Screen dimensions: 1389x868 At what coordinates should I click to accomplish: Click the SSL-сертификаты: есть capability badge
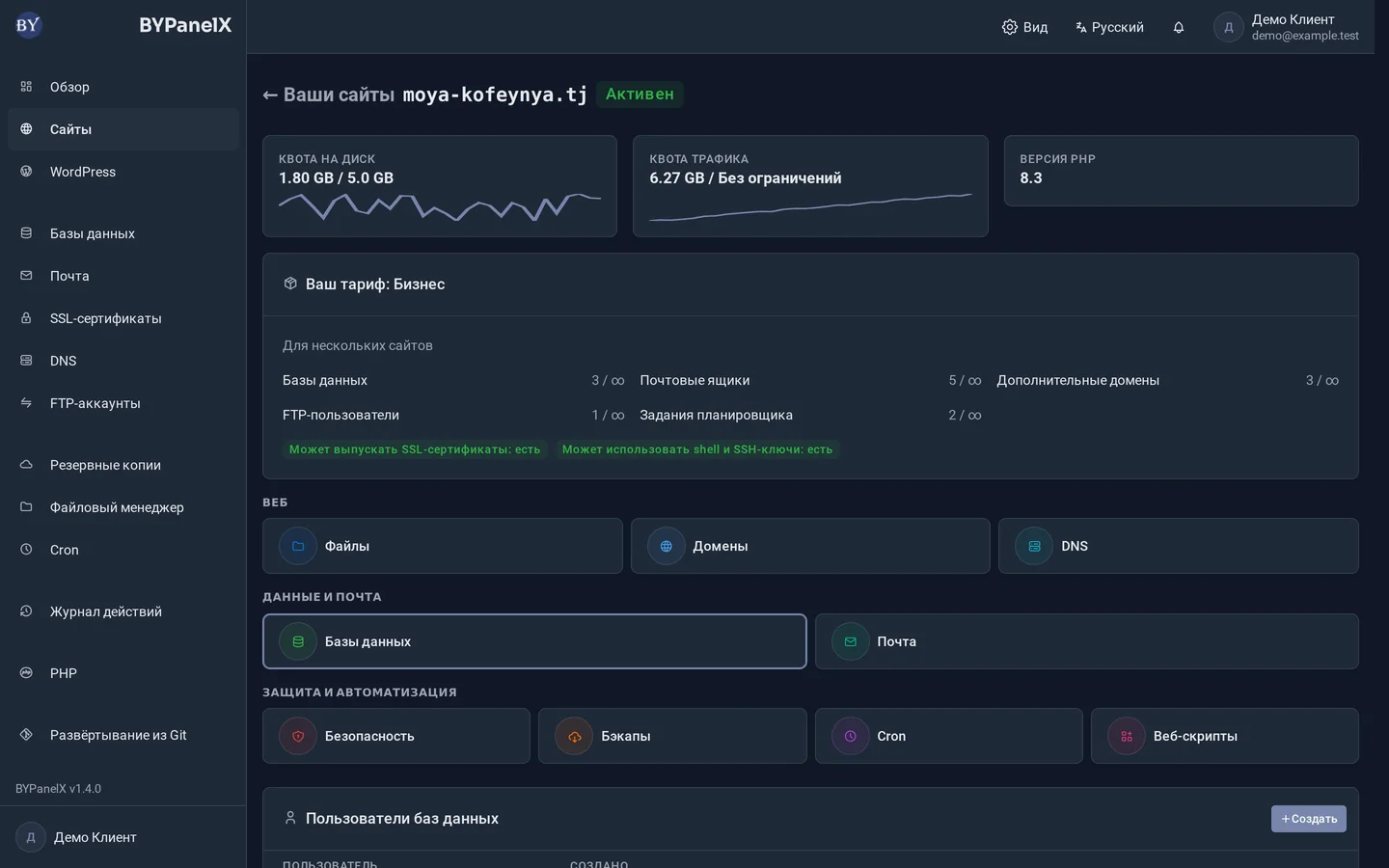click(x=415, y=449)
